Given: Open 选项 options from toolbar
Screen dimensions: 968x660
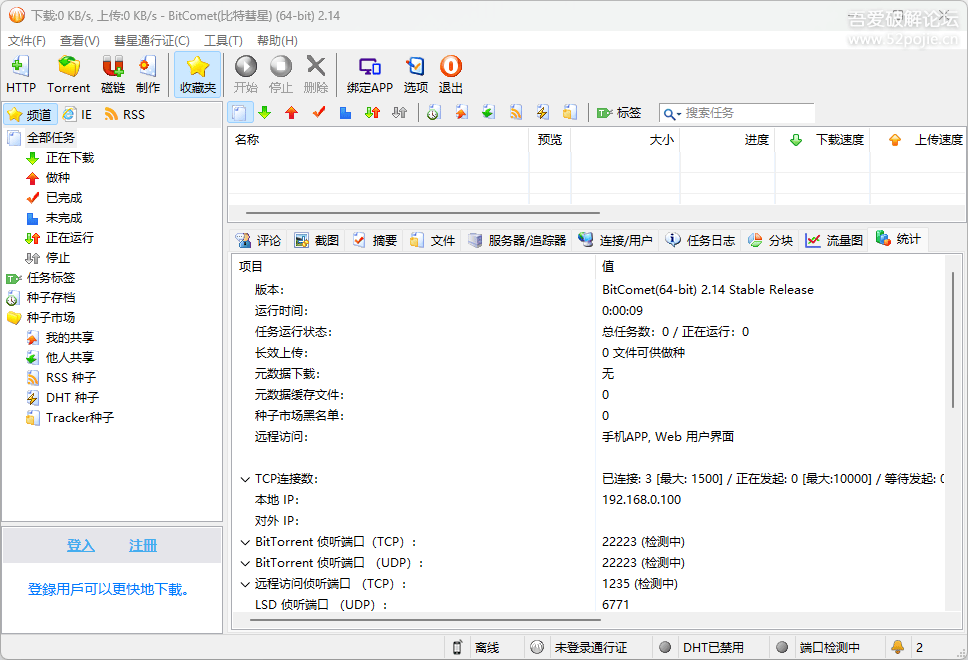Looking at the screenshot, I should click(415, 74).
